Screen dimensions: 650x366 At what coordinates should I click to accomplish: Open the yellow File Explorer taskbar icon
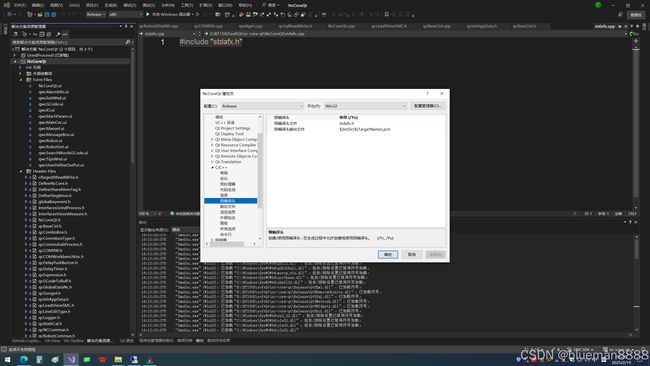(x=118, y=359)
